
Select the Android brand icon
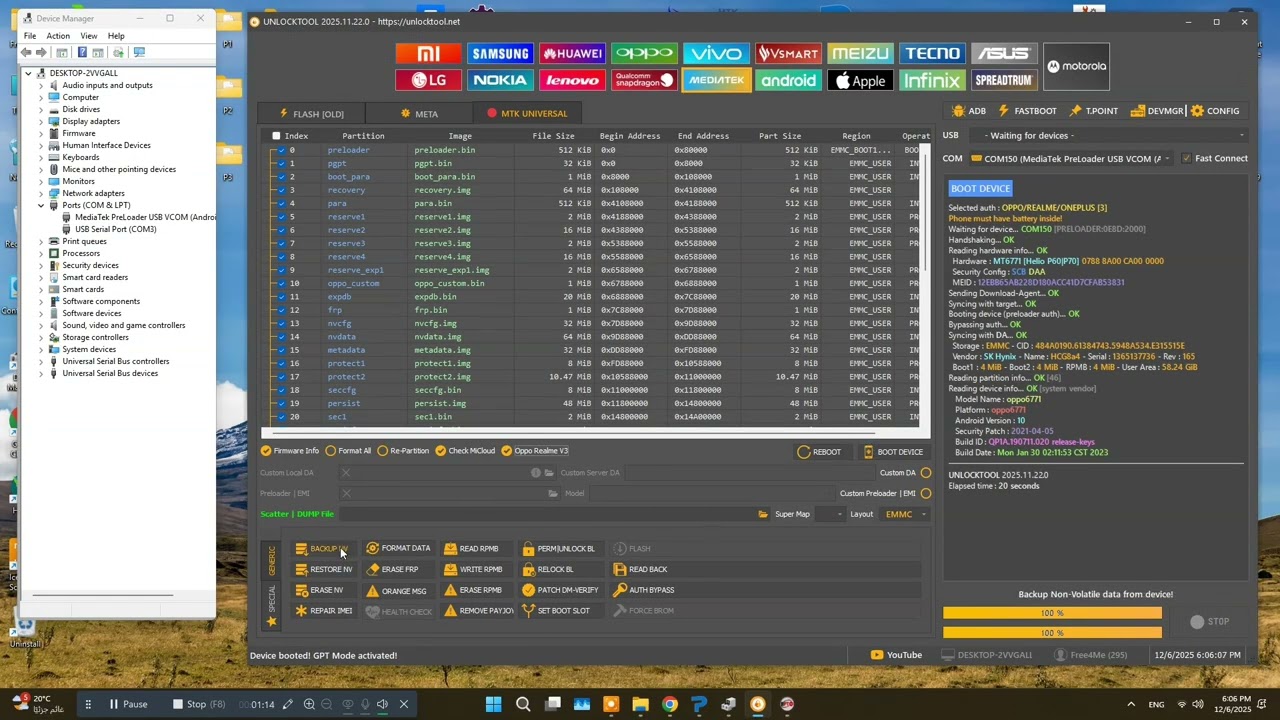coord(788,80)
